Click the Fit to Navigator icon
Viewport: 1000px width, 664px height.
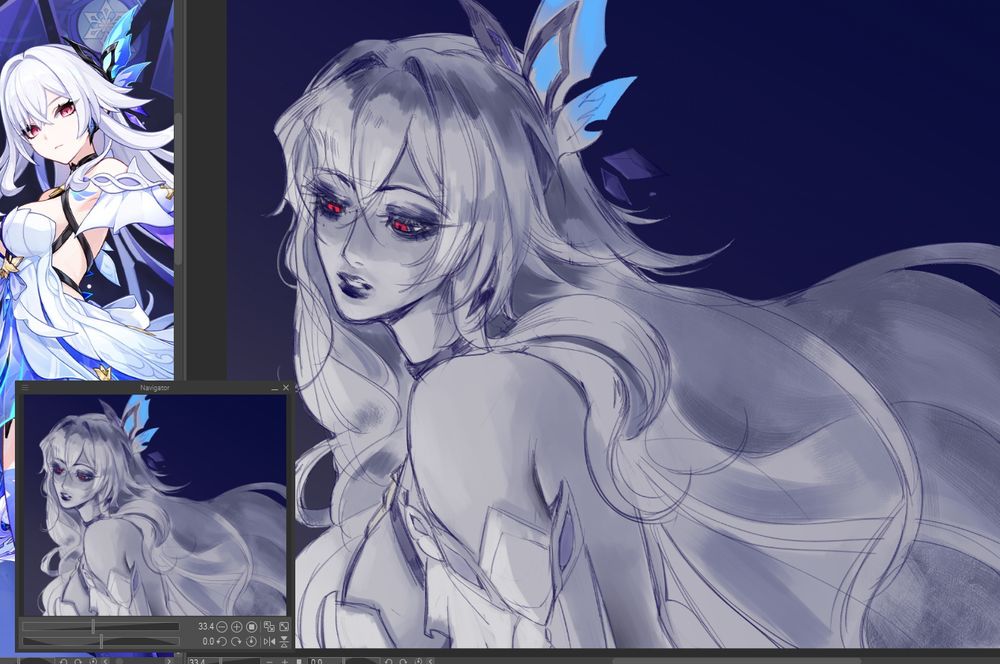268,627
